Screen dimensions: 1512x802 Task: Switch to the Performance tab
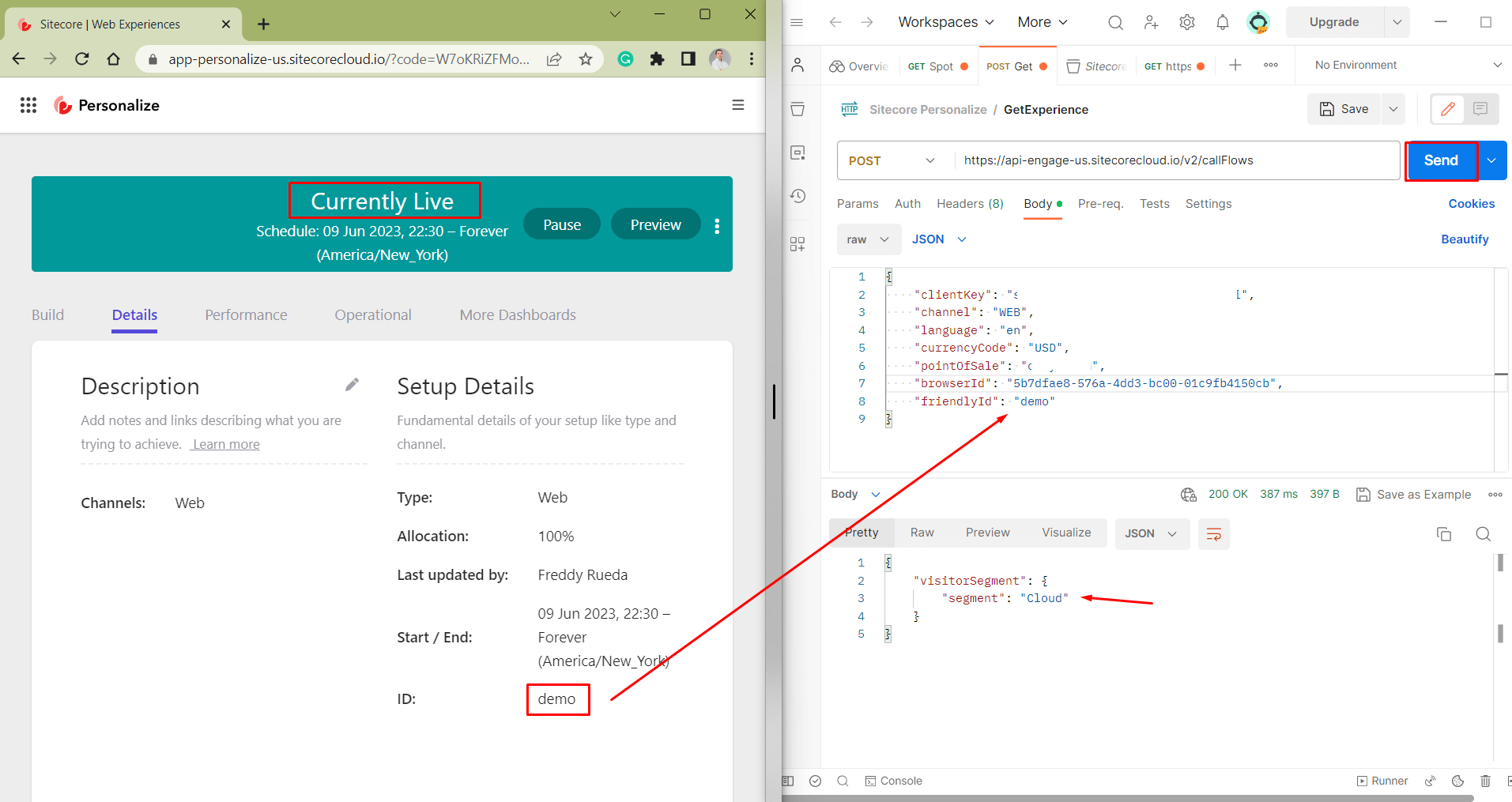[x=246, y=314]
